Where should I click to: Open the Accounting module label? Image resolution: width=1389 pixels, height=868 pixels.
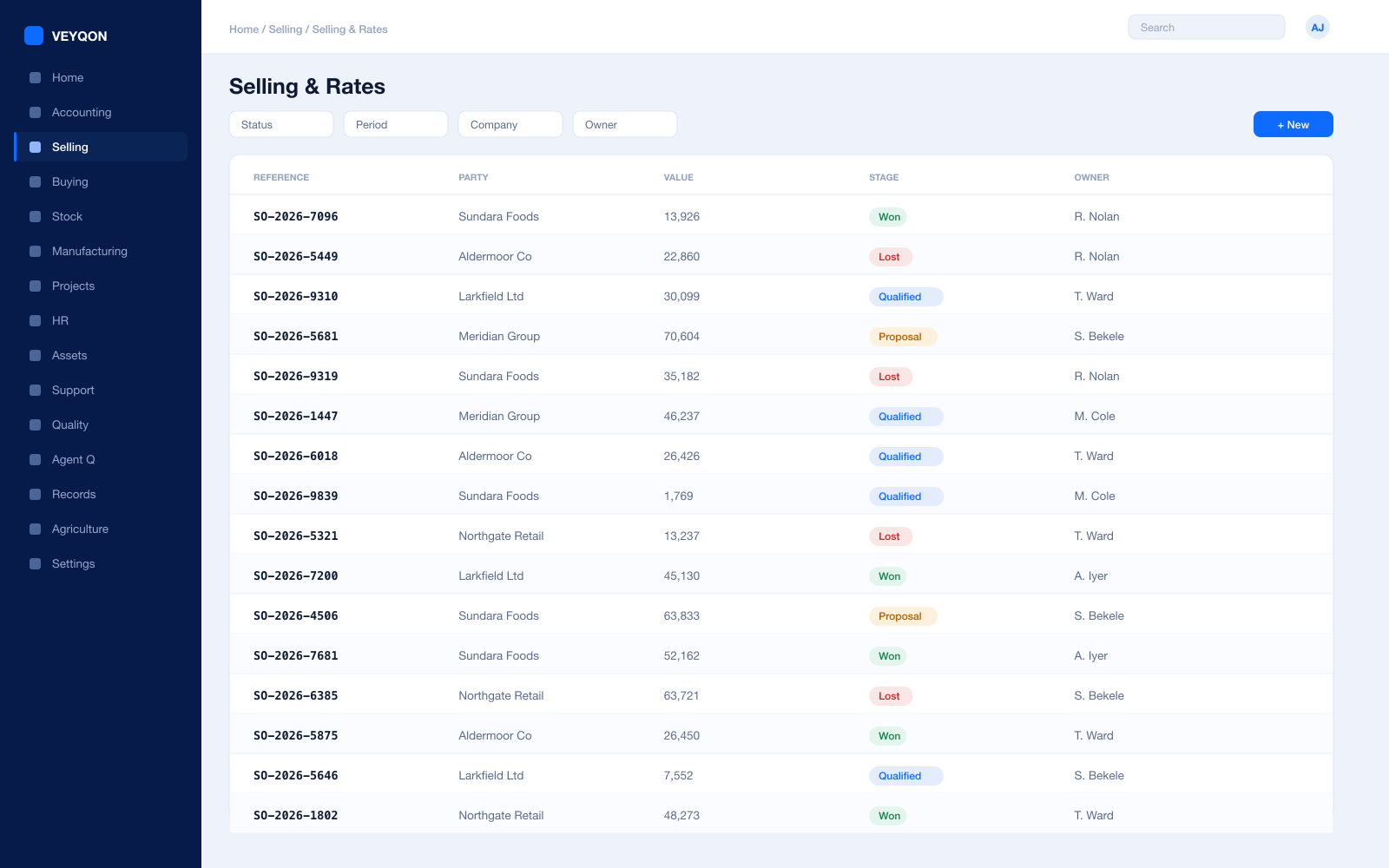pyautogui.click(x=82, y=112)
